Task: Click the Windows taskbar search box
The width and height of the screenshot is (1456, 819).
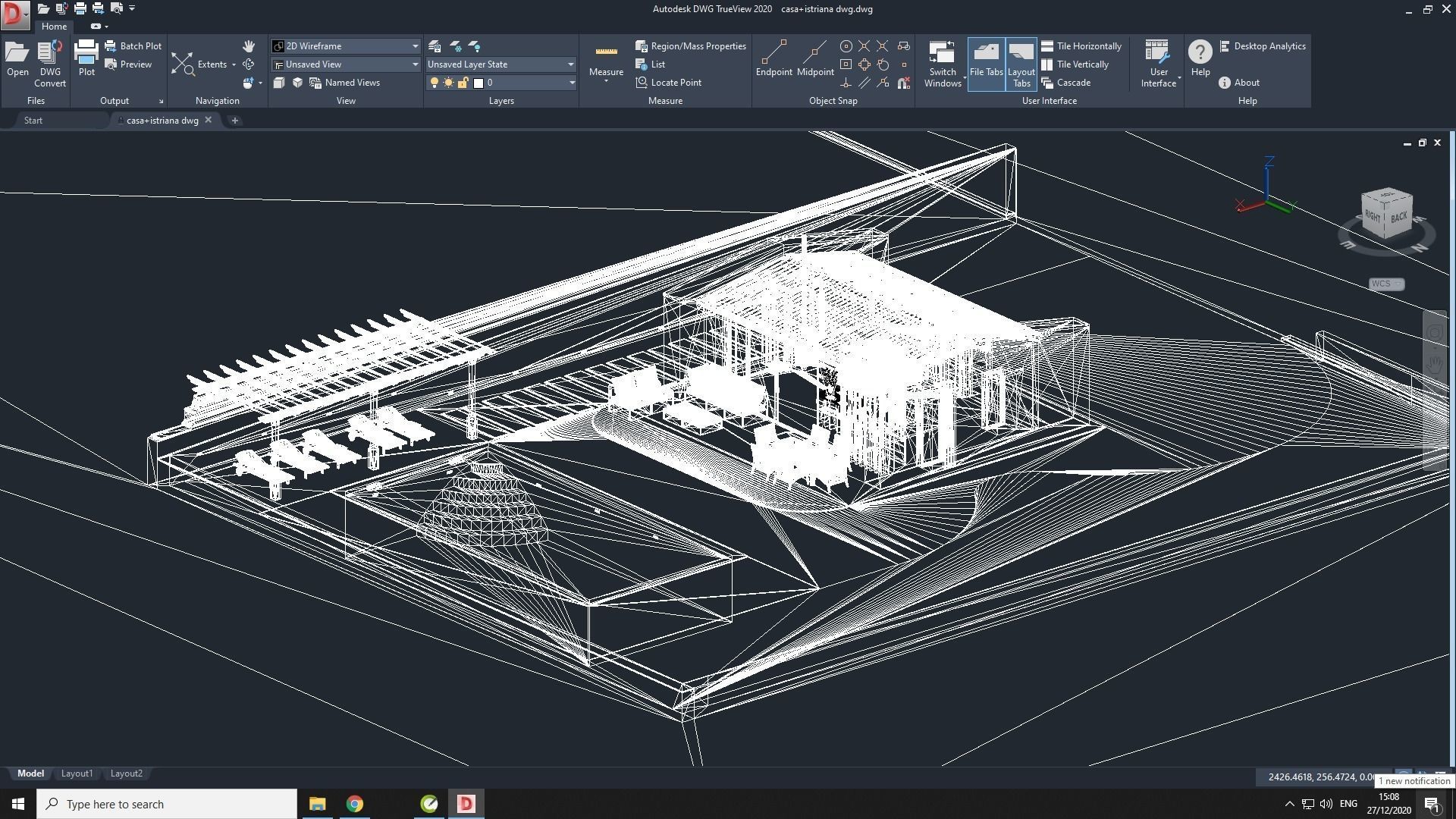Action: (x=167, y=804)
